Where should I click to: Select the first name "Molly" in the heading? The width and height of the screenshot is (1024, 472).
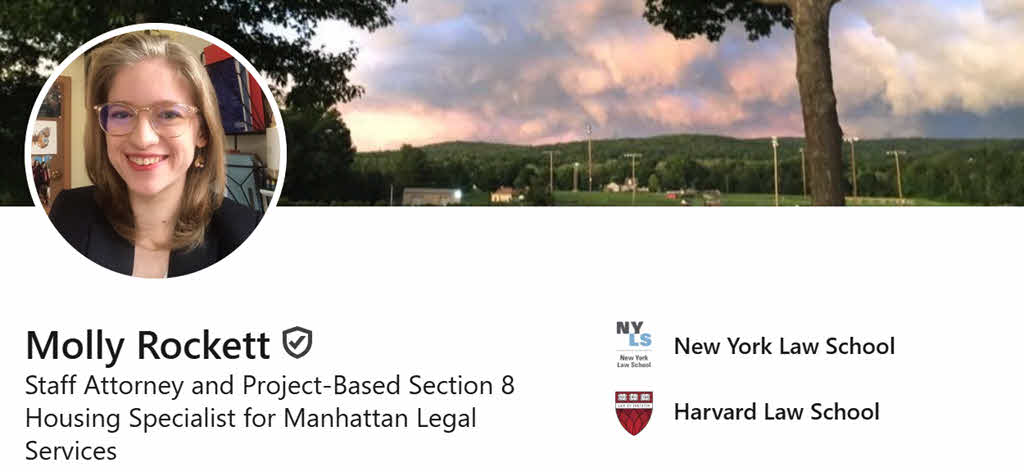(x=76, y=345)
